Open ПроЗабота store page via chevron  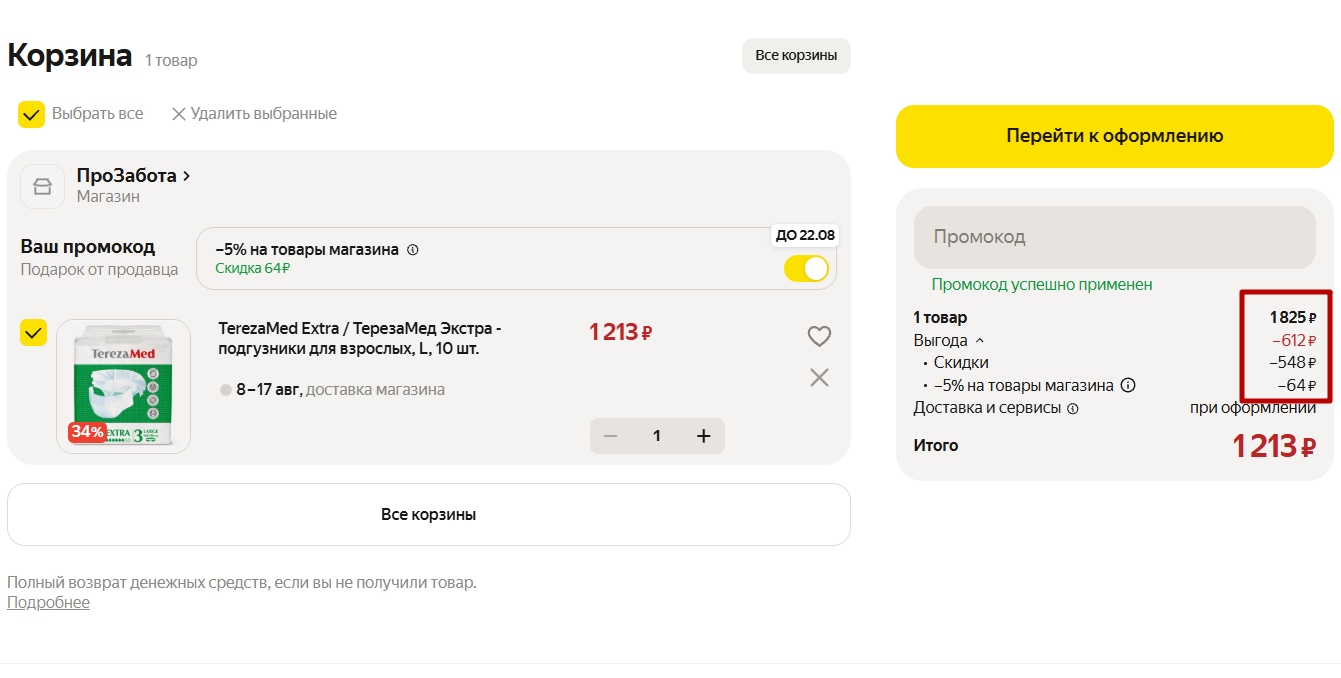[x=186, y=176]
